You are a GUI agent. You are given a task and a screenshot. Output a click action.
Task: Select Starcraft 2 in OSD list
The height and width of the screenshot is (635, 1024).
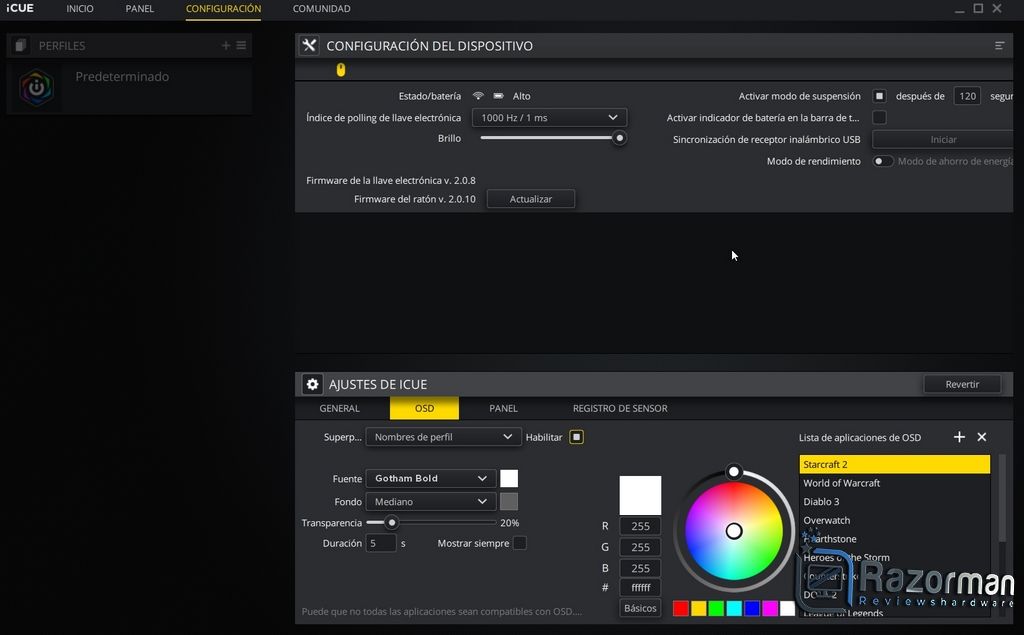click(x=895, y=464)
